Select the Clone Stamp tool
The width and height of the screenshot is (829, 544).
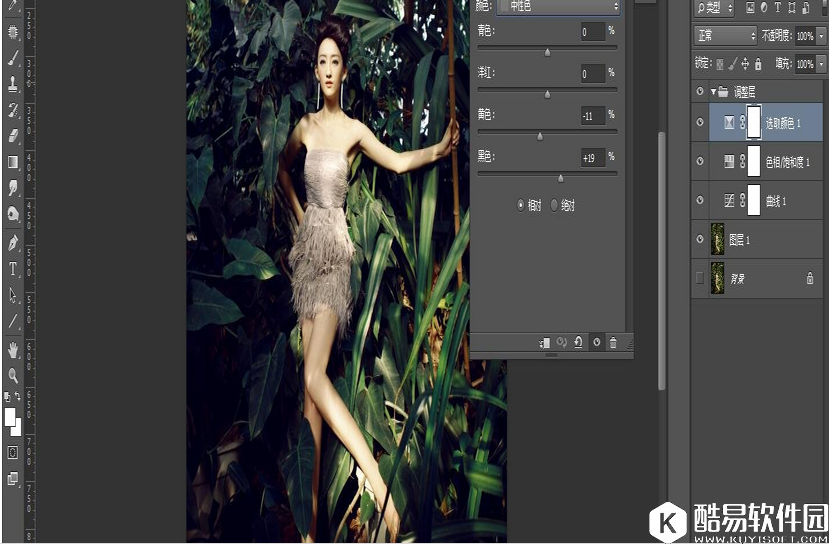(x=13, y=84)
